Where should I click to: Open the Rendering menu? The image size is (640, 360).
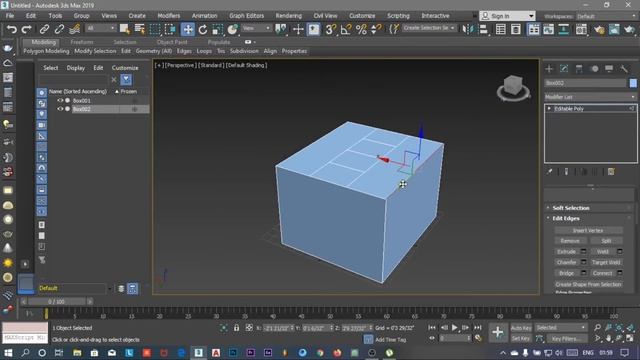coord(289,16)
